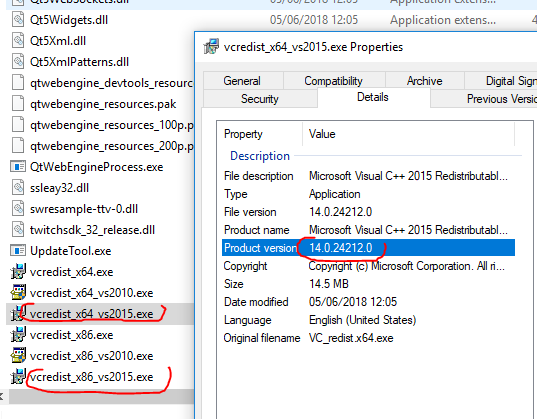Open the Digital Signatures tab
The height and width of the screenshot is (420, 537).
(501, 81)
